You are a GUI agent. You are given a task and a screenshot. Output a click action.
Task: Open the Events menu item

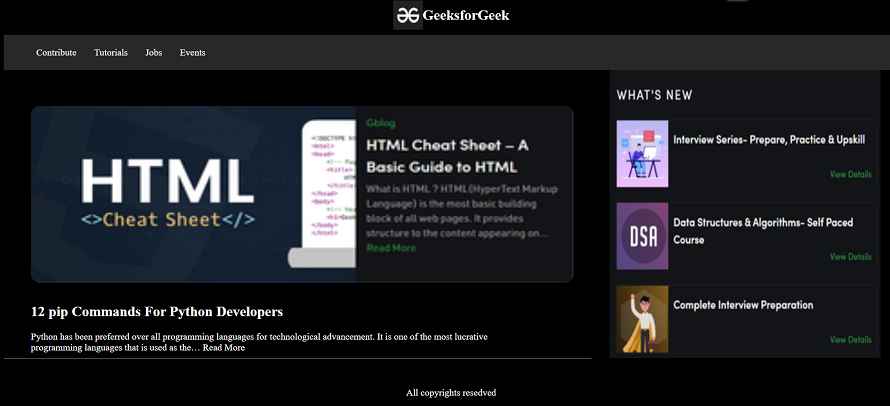tap(192, 53)
